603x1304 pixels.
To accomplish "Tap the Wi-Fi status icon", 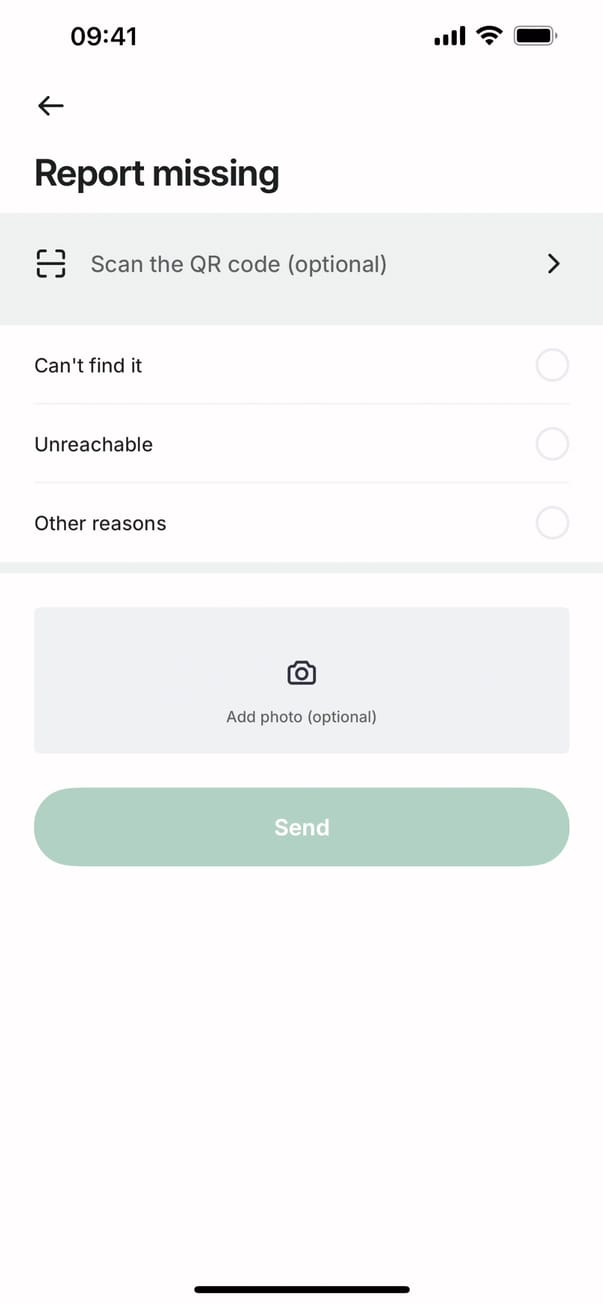I will [489, 37].
